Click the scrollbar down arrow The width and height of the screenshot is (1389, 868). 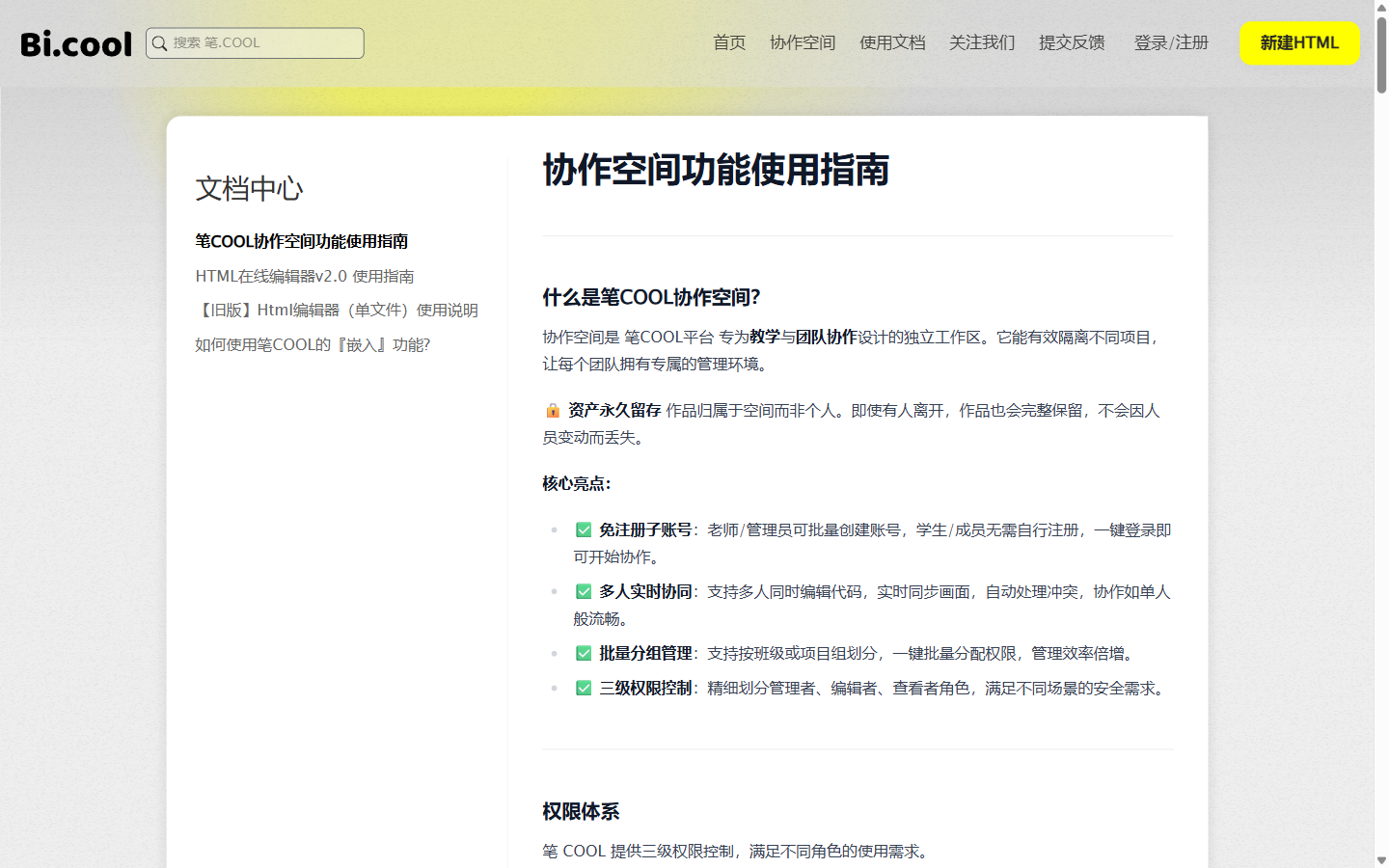(x=1381, y=860)
